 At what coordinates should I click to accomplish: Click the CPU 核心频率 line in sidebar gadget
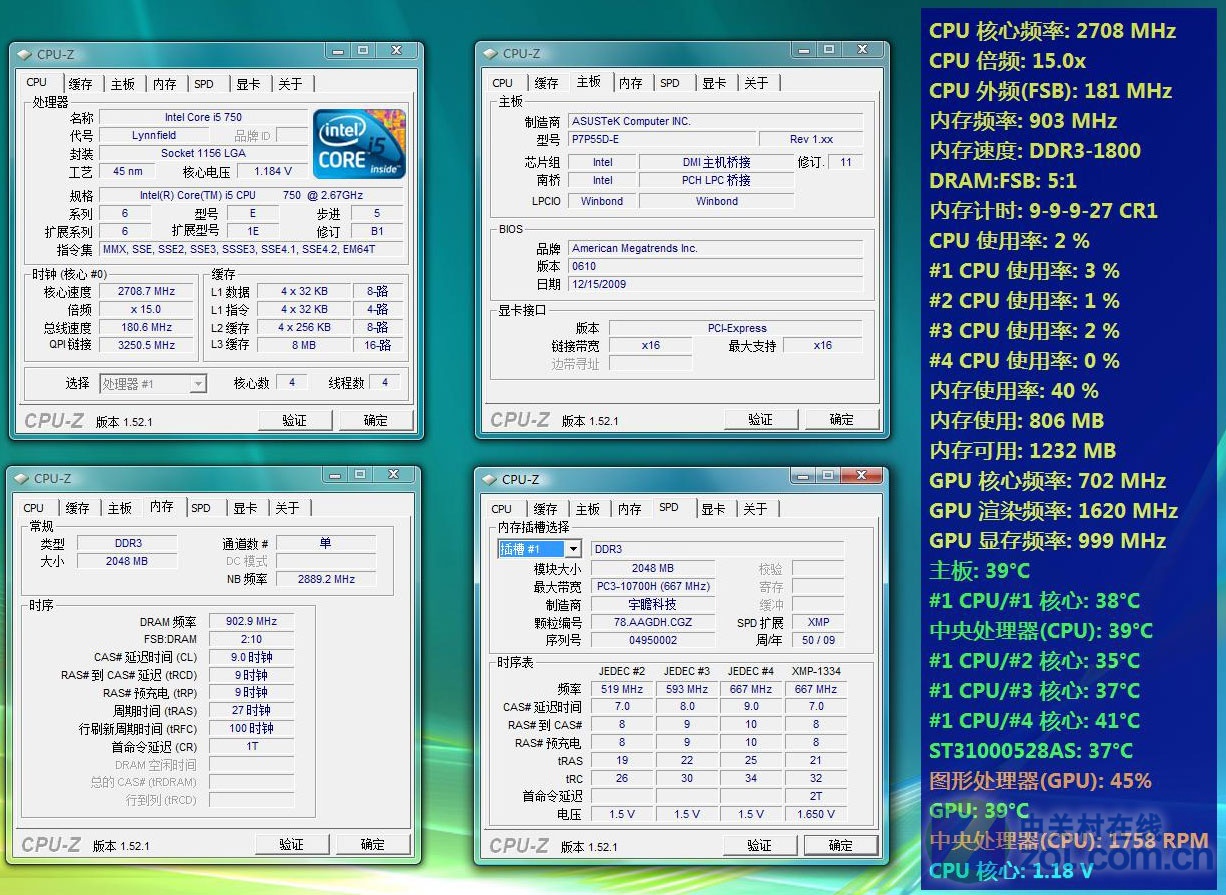tap(1051, 31)
